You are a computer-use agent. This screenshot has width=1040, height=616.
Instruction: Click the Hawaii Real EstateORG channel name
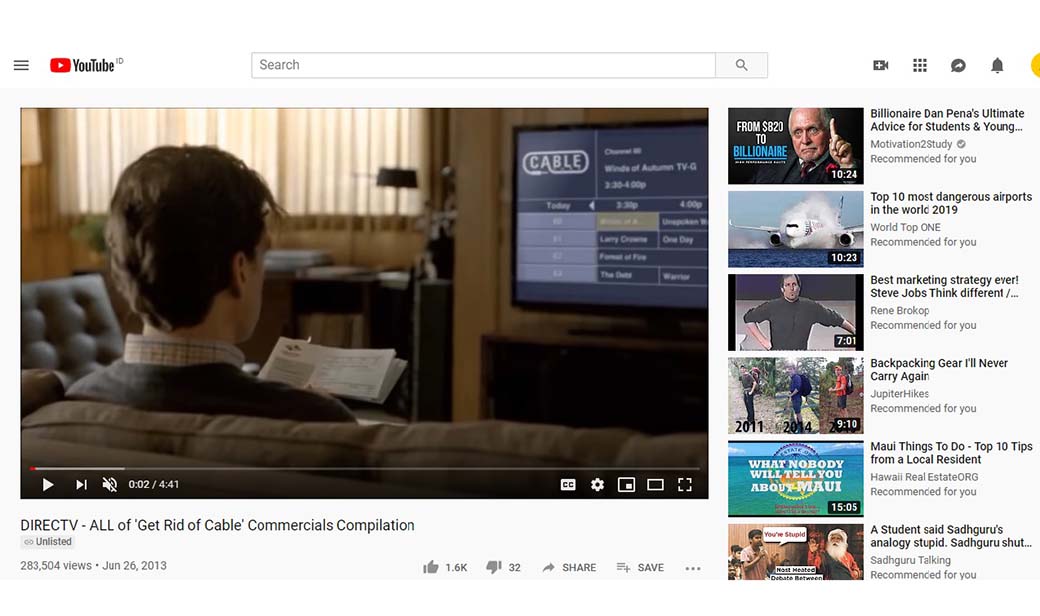click(924, 477)
